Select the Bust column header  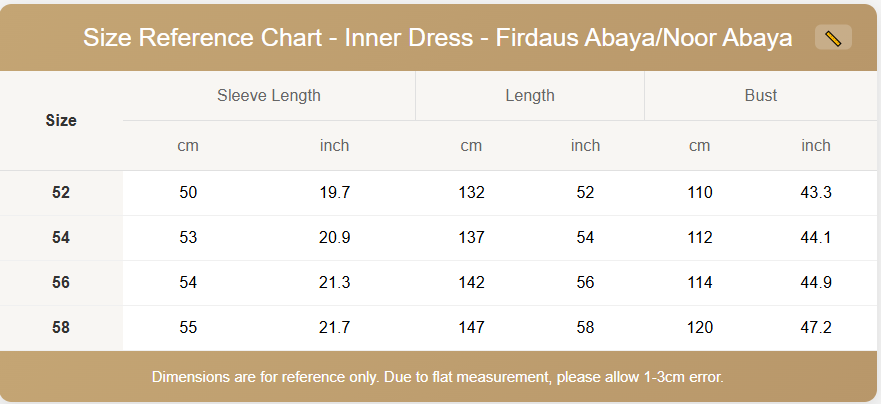click(761, 96)
